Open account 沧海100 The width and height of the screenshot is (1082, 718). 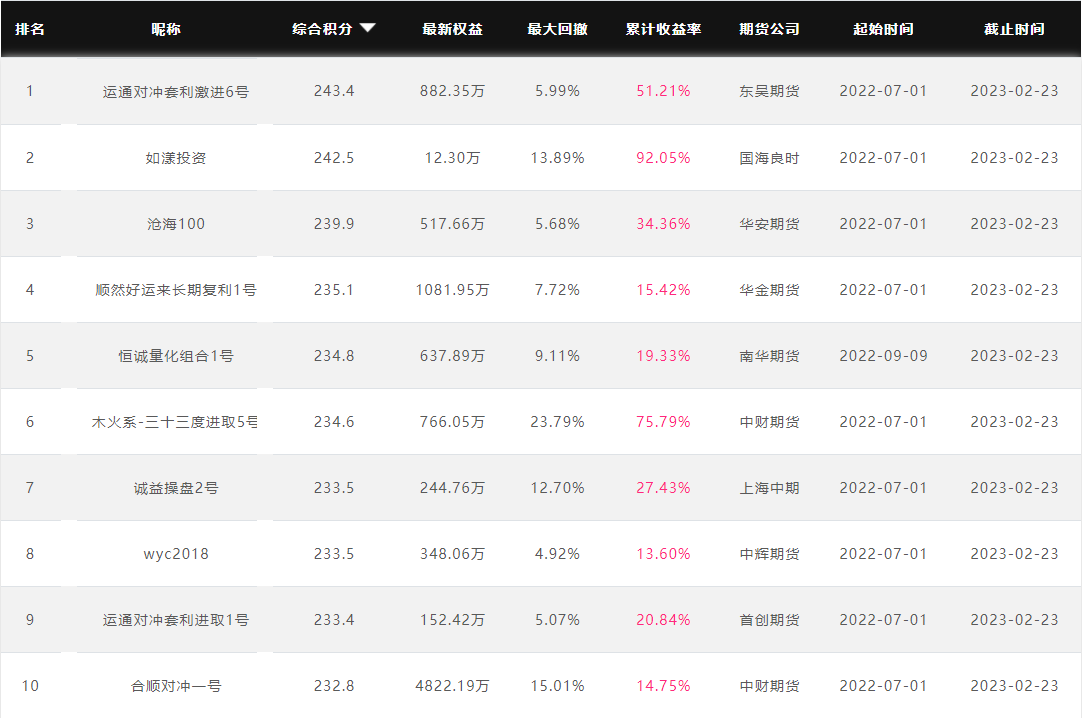[x=176, y=224]
